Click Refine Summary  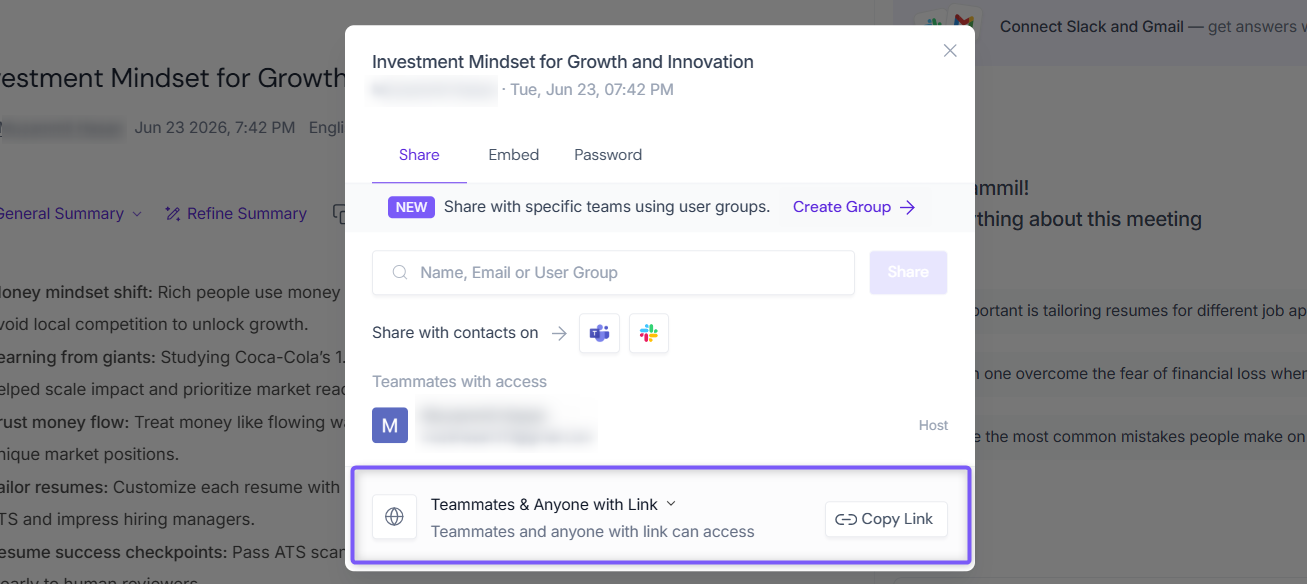(236, 214)
